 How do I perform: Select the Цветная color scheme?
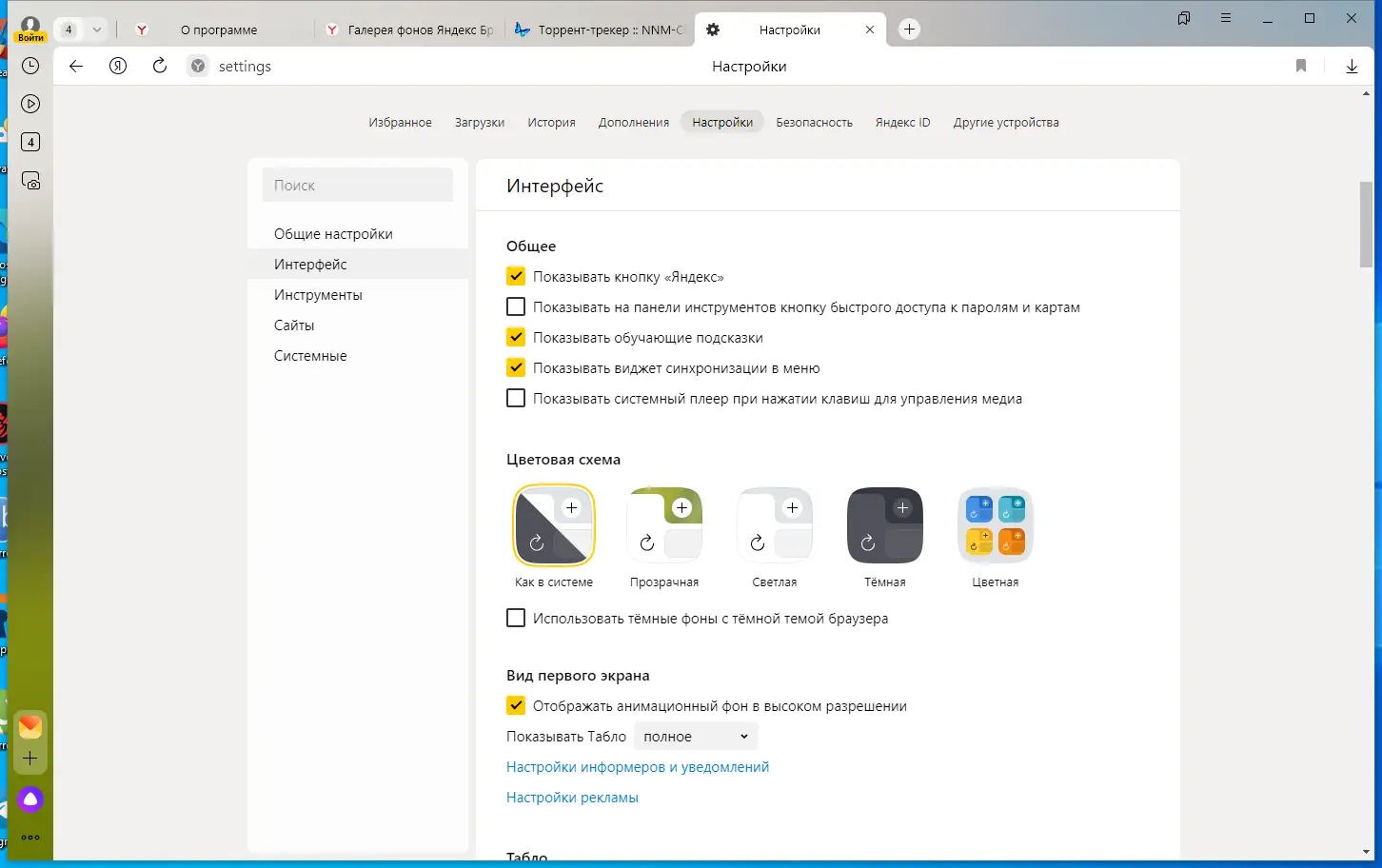click(996, 525)
